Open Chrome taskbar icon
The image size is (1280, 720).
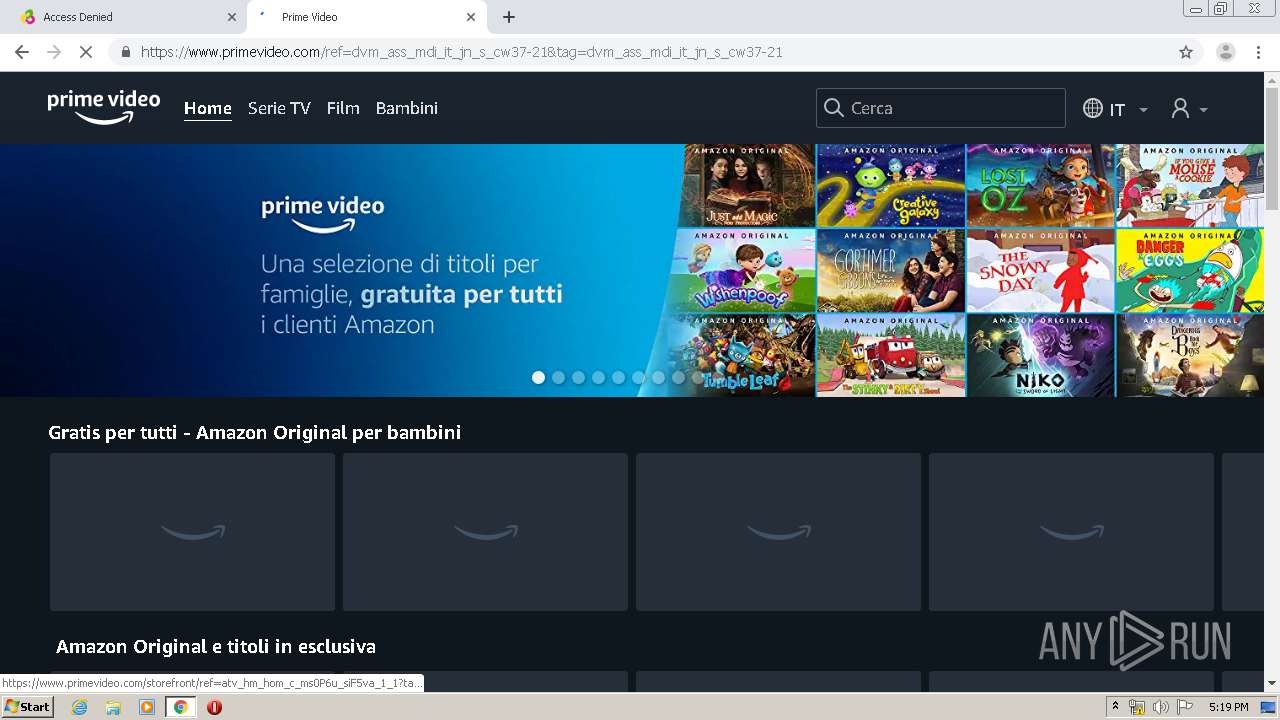click(x=180, y=707)
